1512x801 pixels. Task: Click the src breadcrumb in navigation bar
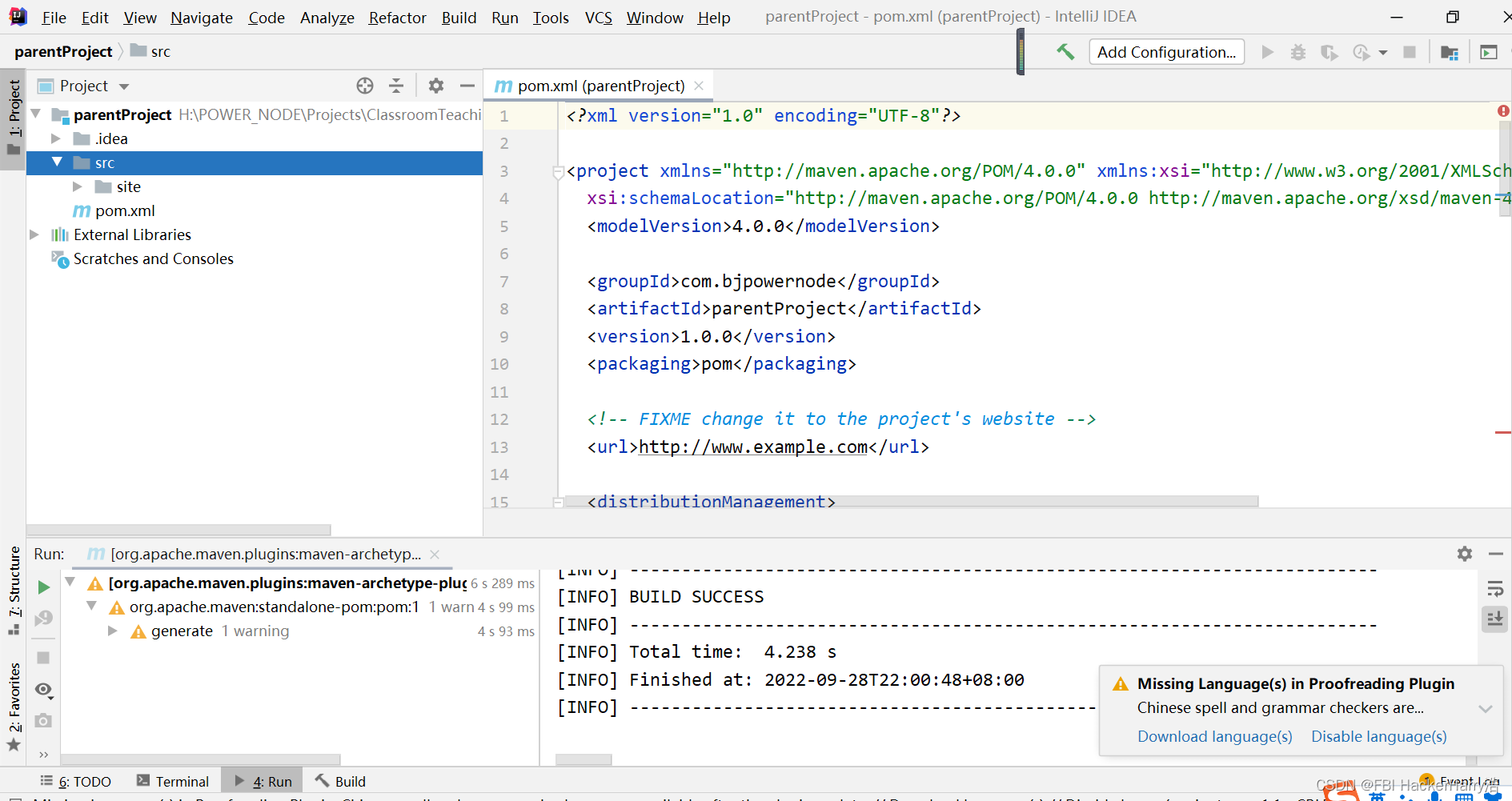point(151,51)
